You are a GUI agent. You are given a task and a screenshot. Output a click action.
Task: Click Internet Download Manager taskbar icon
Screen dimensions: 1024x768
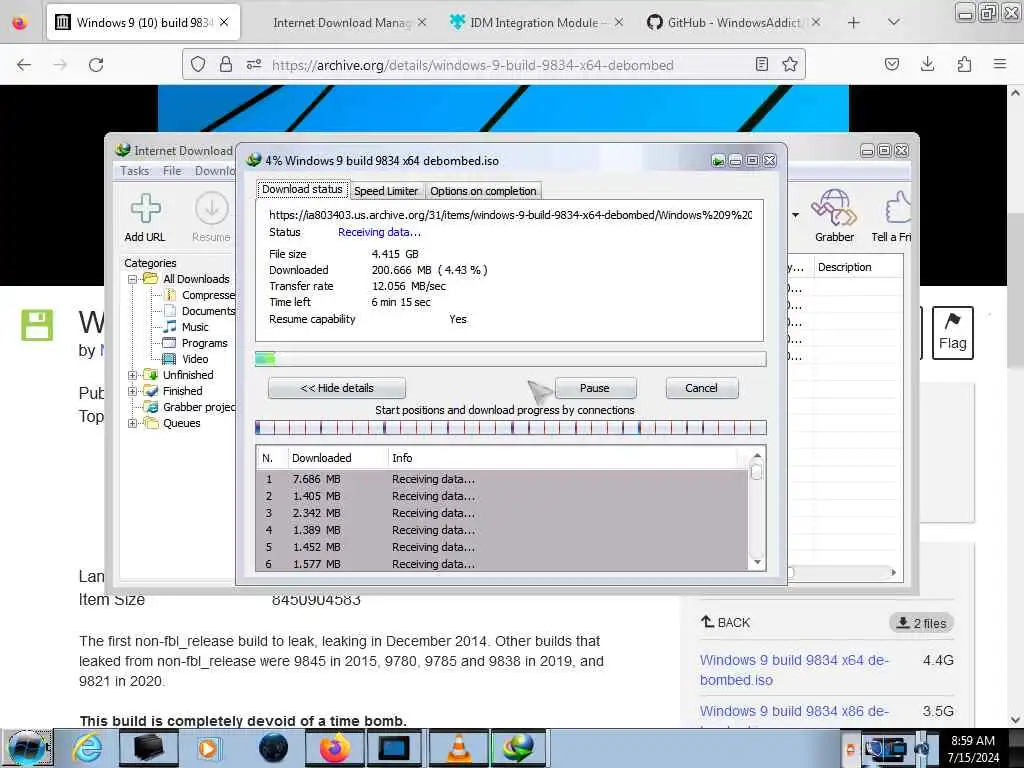[x=519, y=748]
